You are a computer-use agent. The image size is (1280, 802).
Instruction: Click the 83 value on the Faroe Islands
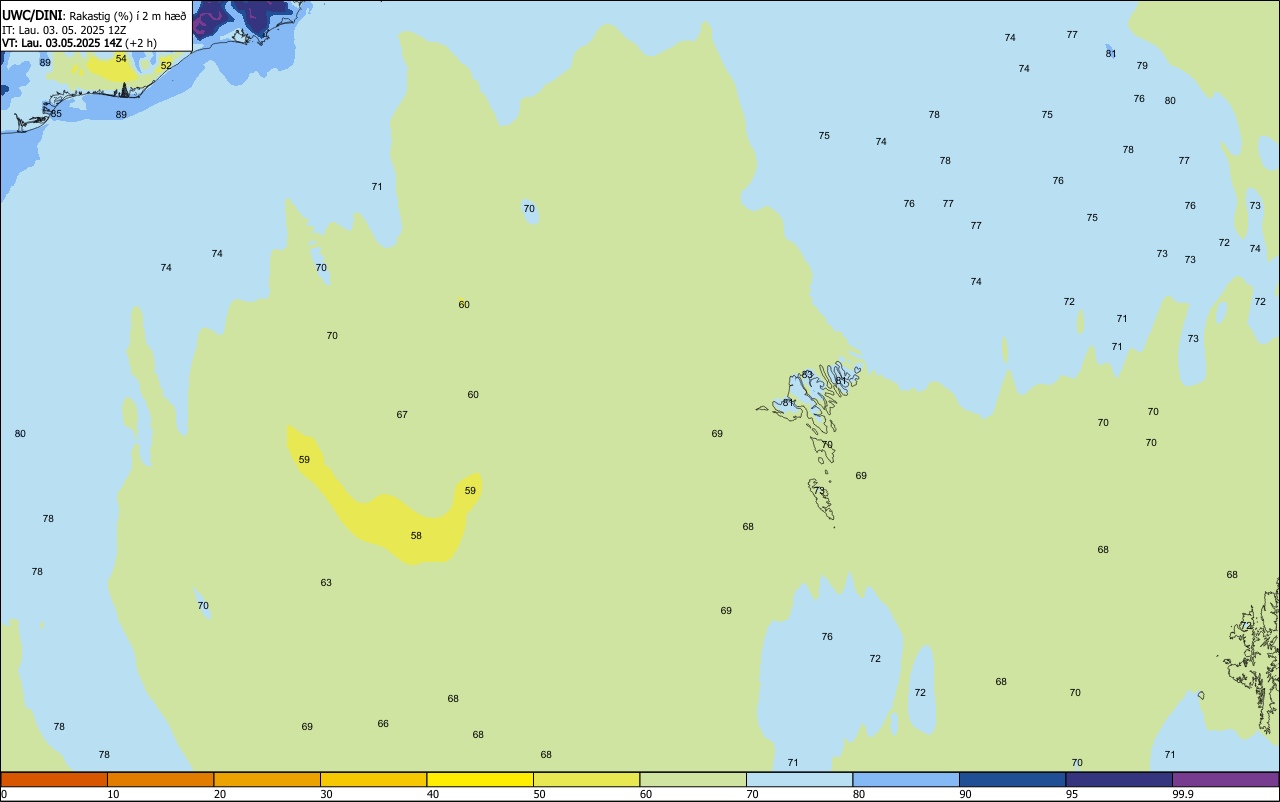pos(807,375)
